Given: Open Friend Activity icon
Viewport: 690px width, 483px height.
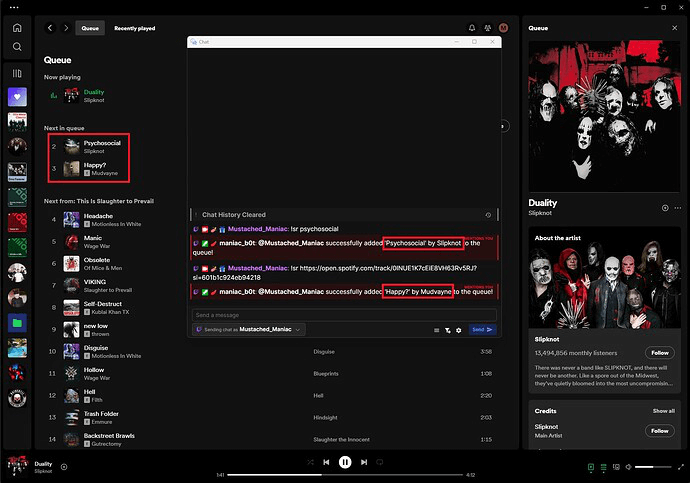Looking at the screenshot, I should coord(488,28).
